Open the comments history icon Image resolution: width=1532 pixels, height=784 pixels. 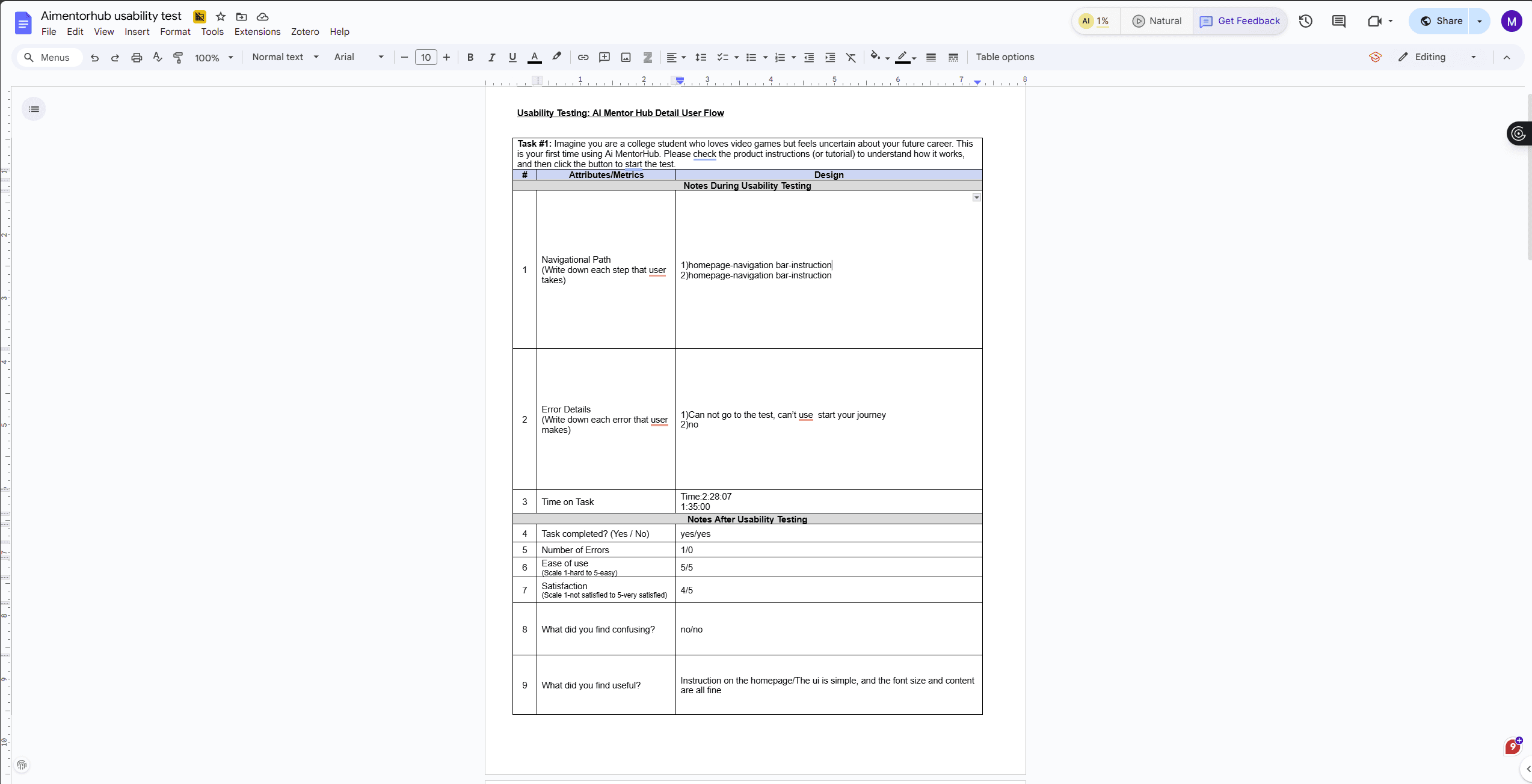[1338, 21]
